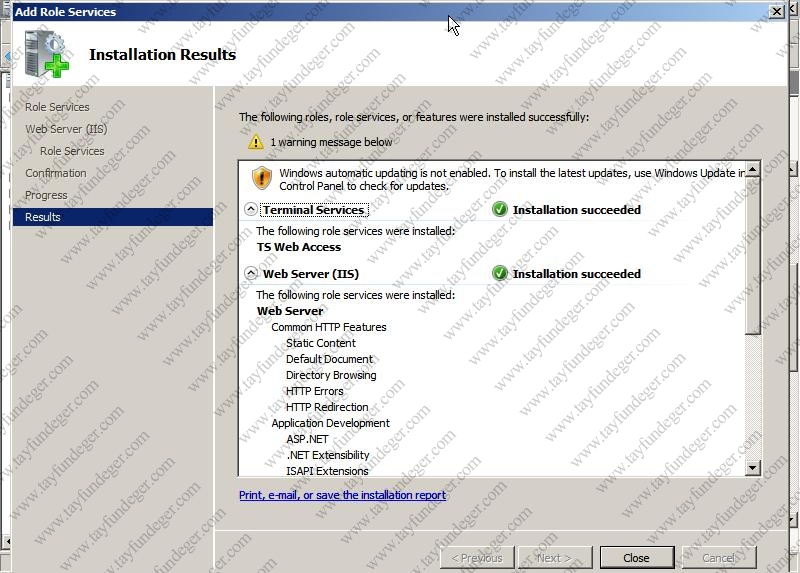The image size is (800, 573).
Task: Click Installation succeeded text for Web Server (IIS)
Action: pos(577,274)
